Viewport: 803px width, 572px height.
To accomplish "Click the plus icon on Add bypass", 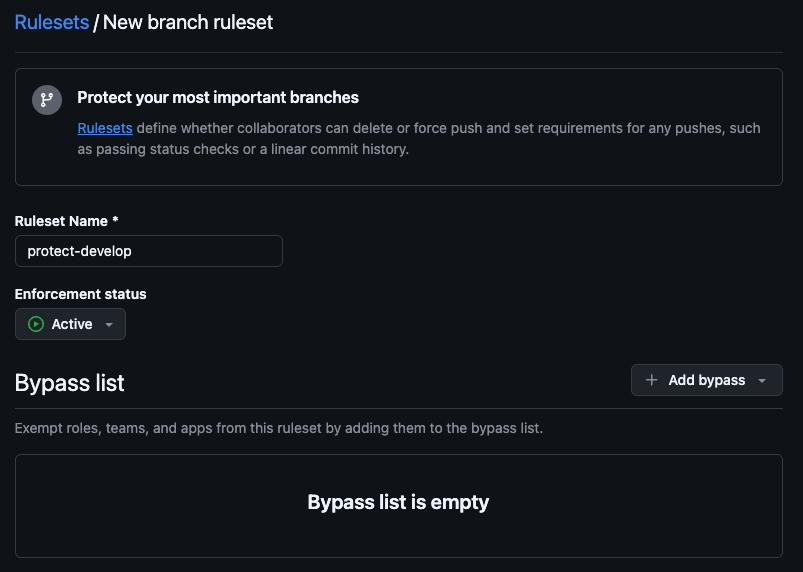I will tap(651, 380).
